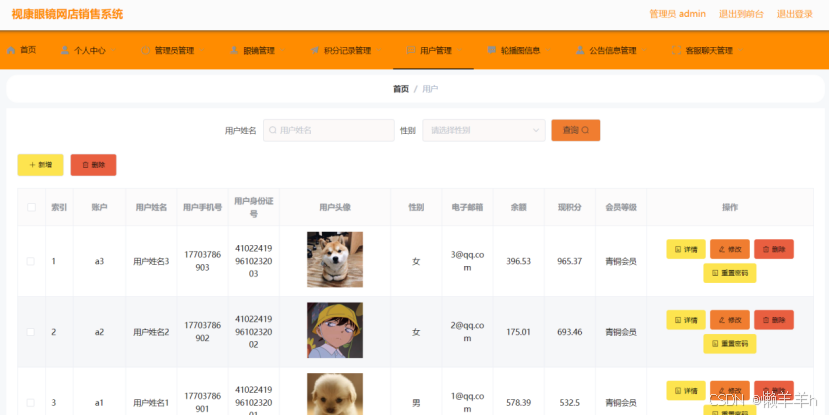Screen dimensions: 830x416
Task: Open the 管理员管理 menu
Action: tap(173, 50)
